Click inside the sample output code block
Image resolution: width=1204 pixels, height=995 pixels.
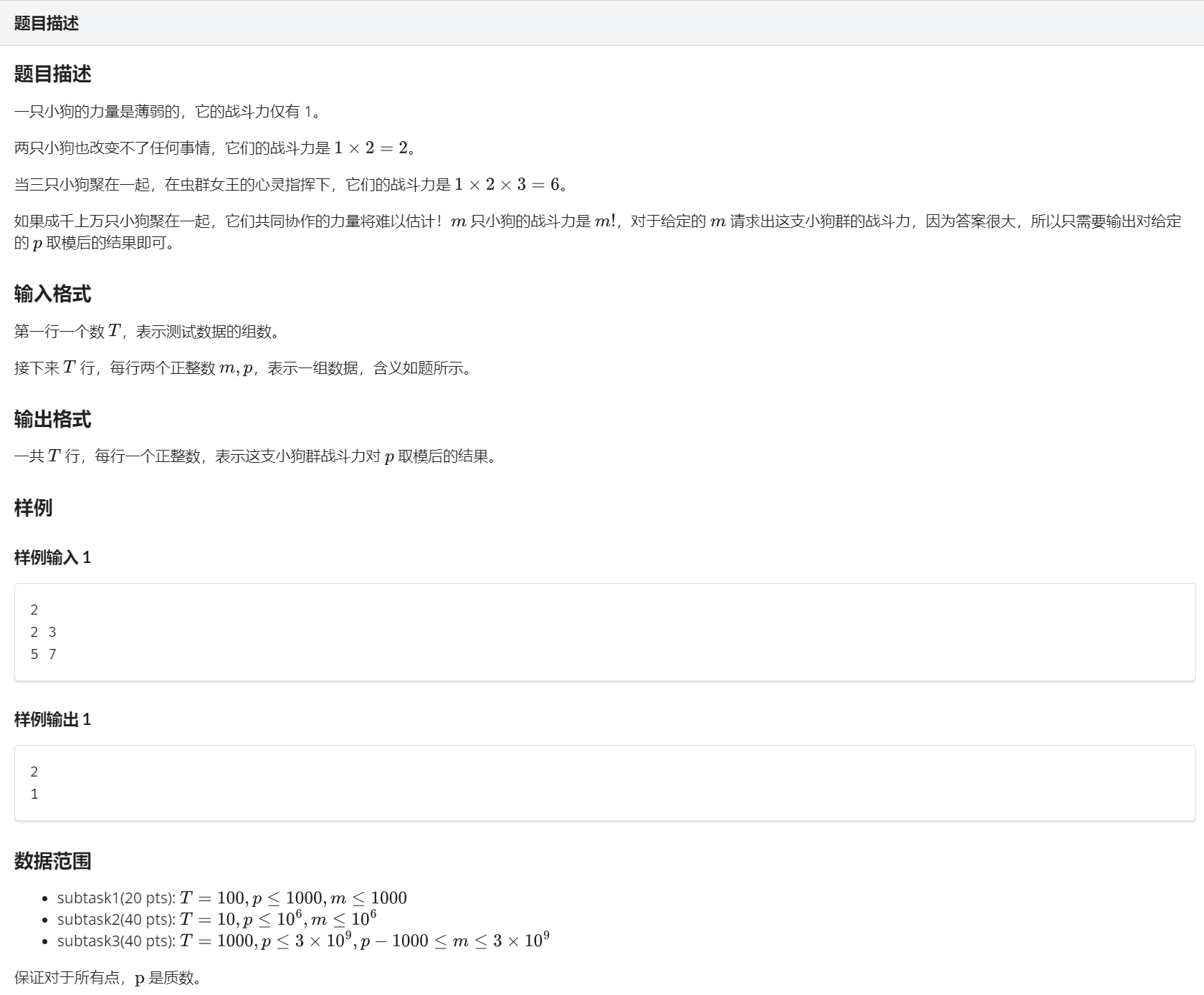tap(604, 782)
